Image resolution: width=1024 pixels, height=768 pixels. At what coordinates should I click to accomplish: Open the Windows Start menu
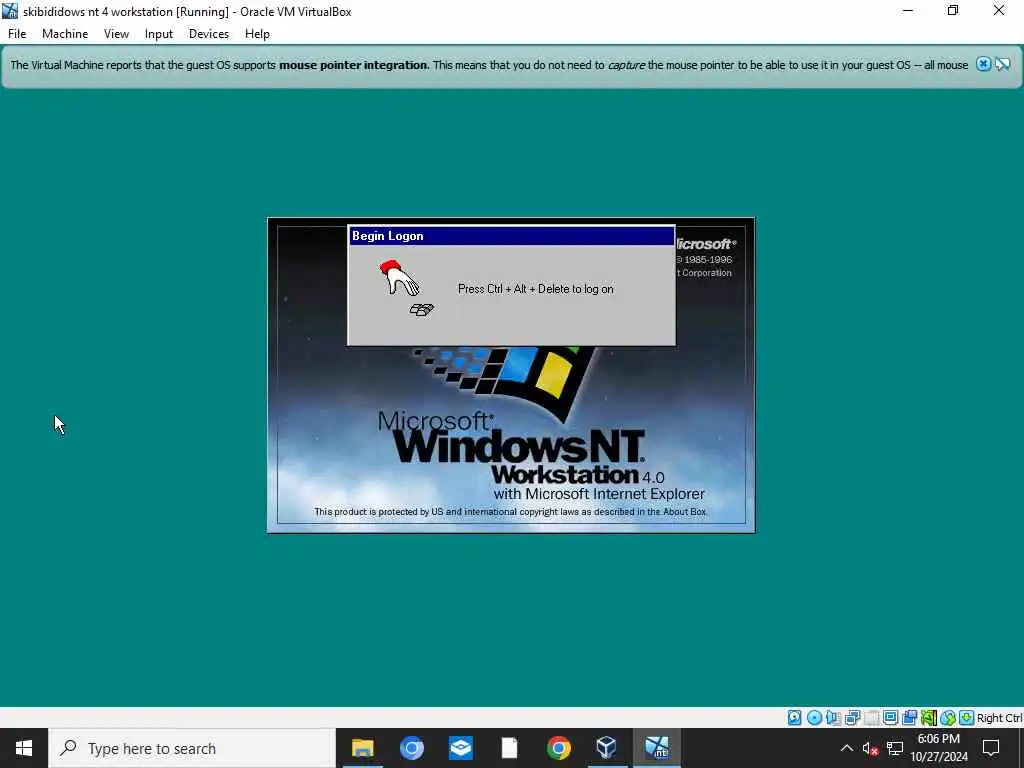[x=24, y=748]
